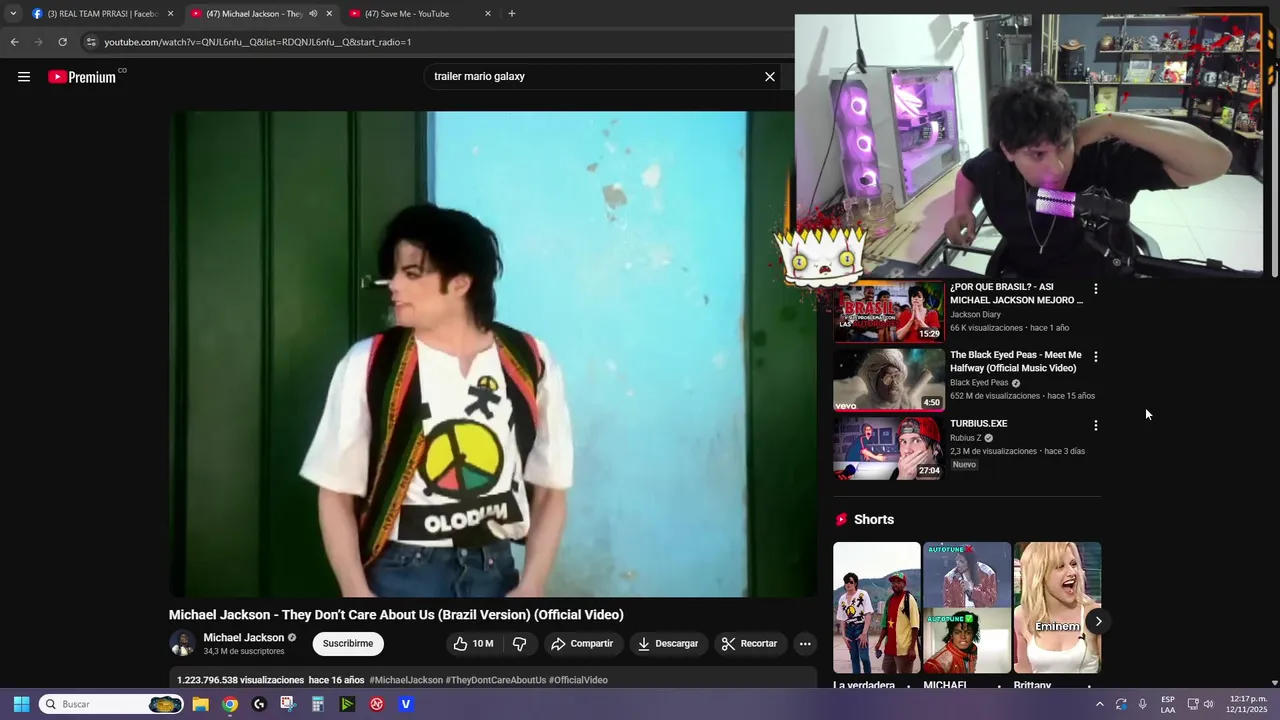Open the green play-arrow taskbar app
The image size is (1280, 720).
tap(347, 704)
